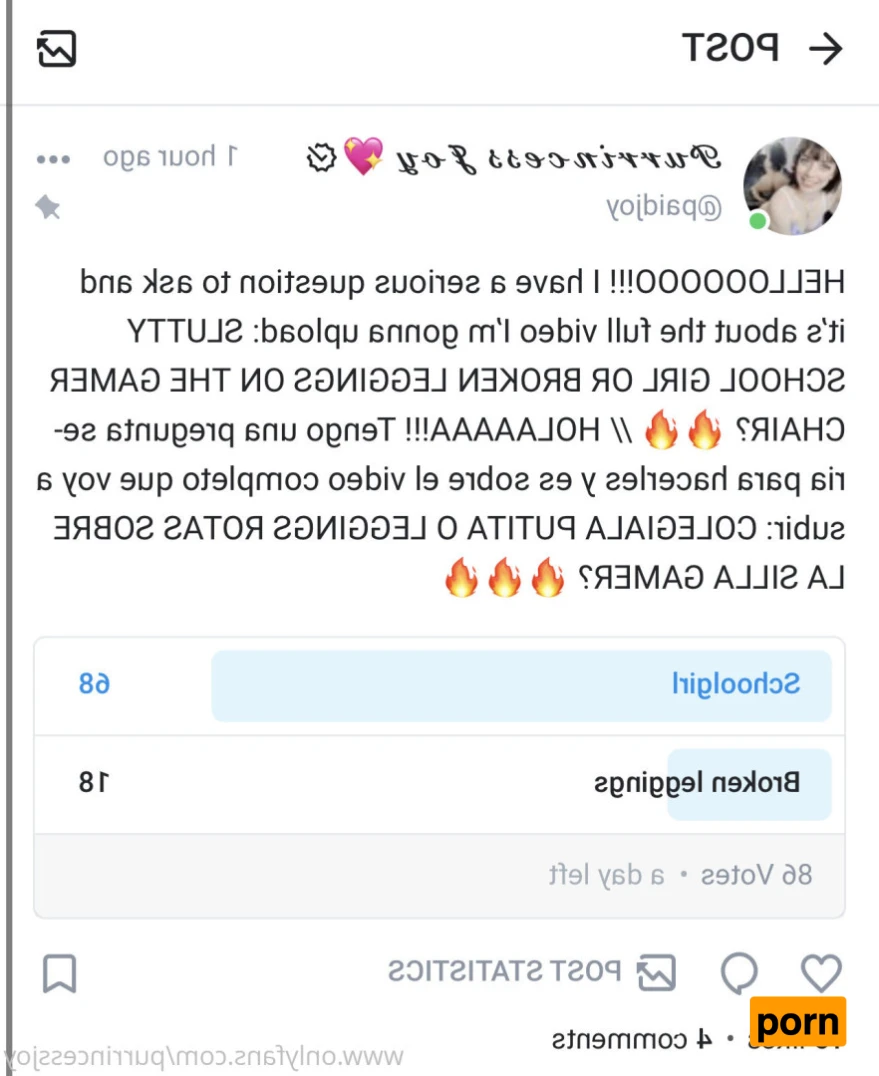Go back using the arrow beside POST
Screen dimensions: 879x1076
point(825,49)
